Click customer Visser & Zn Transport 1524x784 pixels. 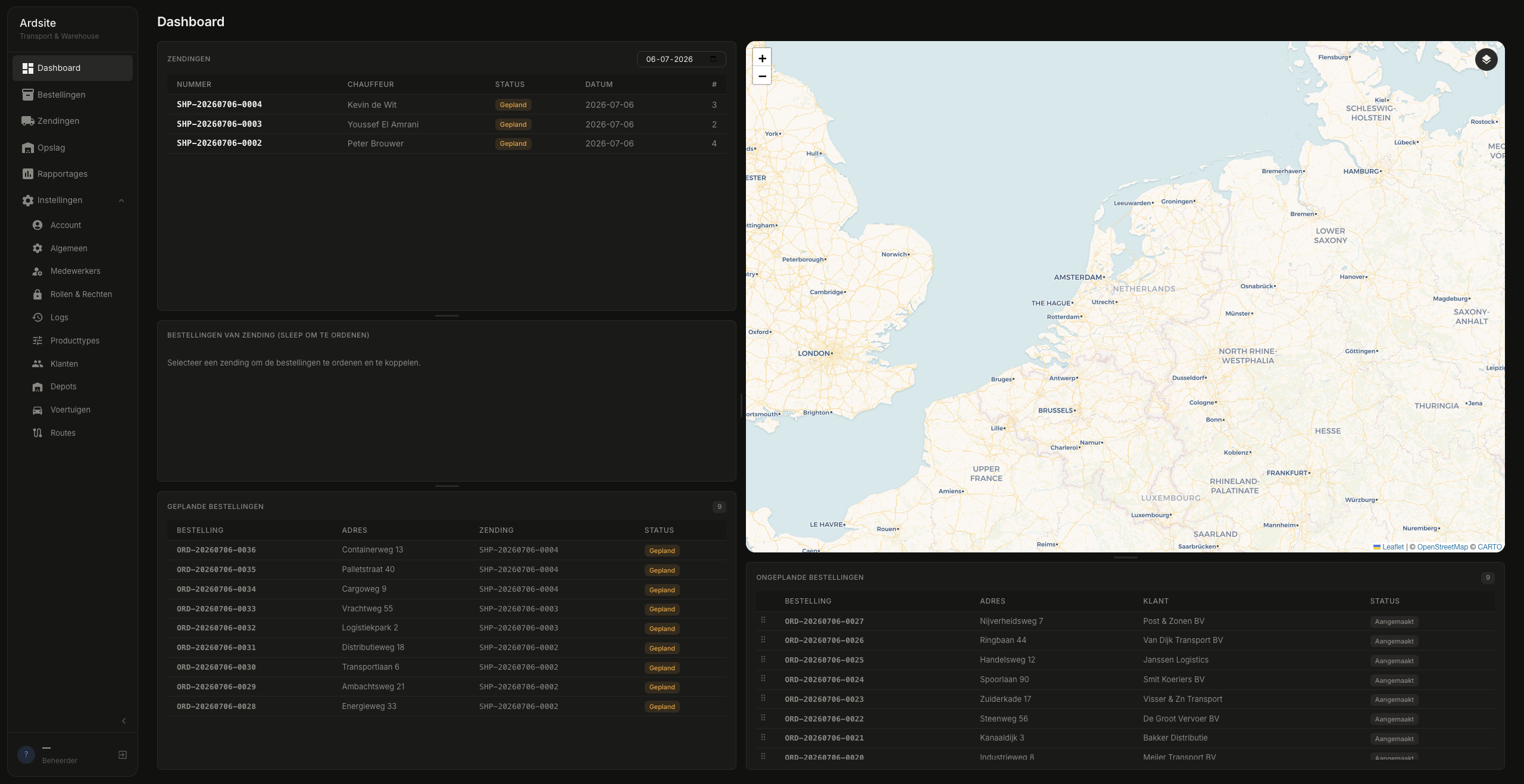pyautogui.click(x=1182, y=699)
